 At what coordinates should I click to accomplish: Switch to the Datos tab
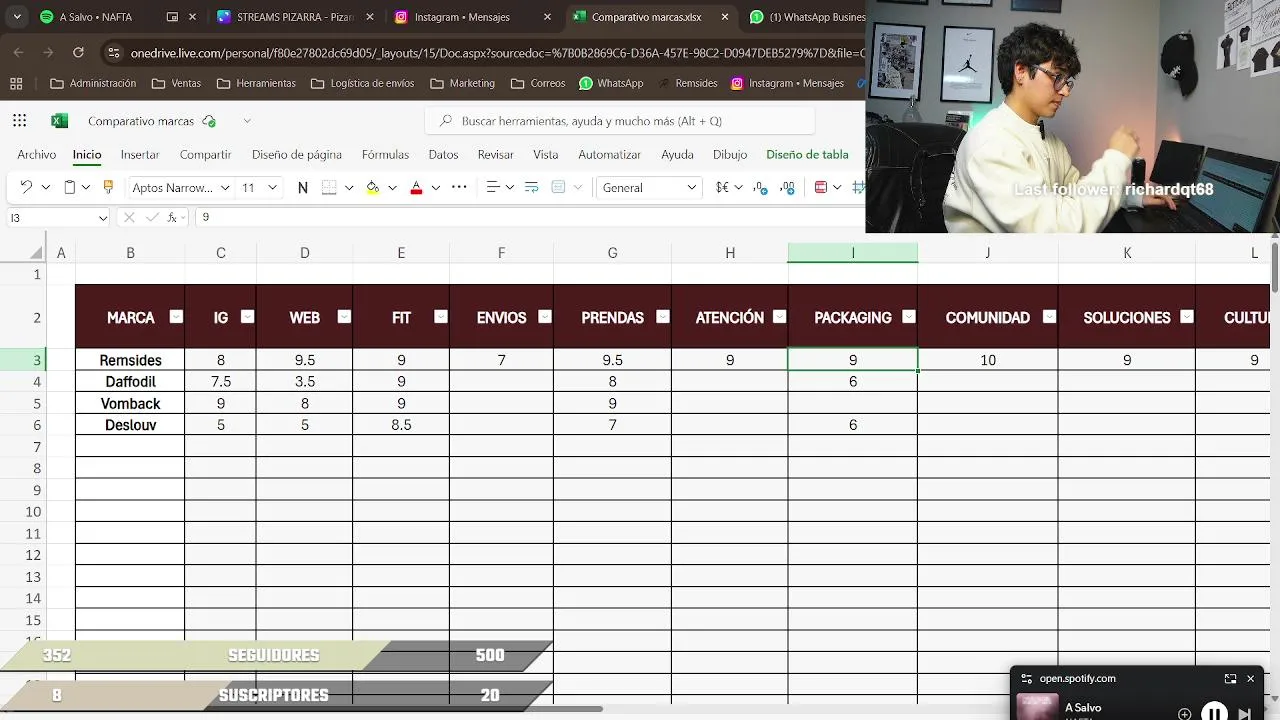[x=443, y=154]
